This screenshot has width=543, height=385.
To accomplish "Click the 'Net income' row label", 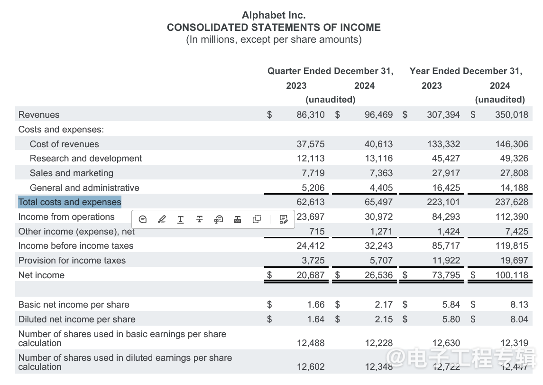I will [x=42, y=275].
